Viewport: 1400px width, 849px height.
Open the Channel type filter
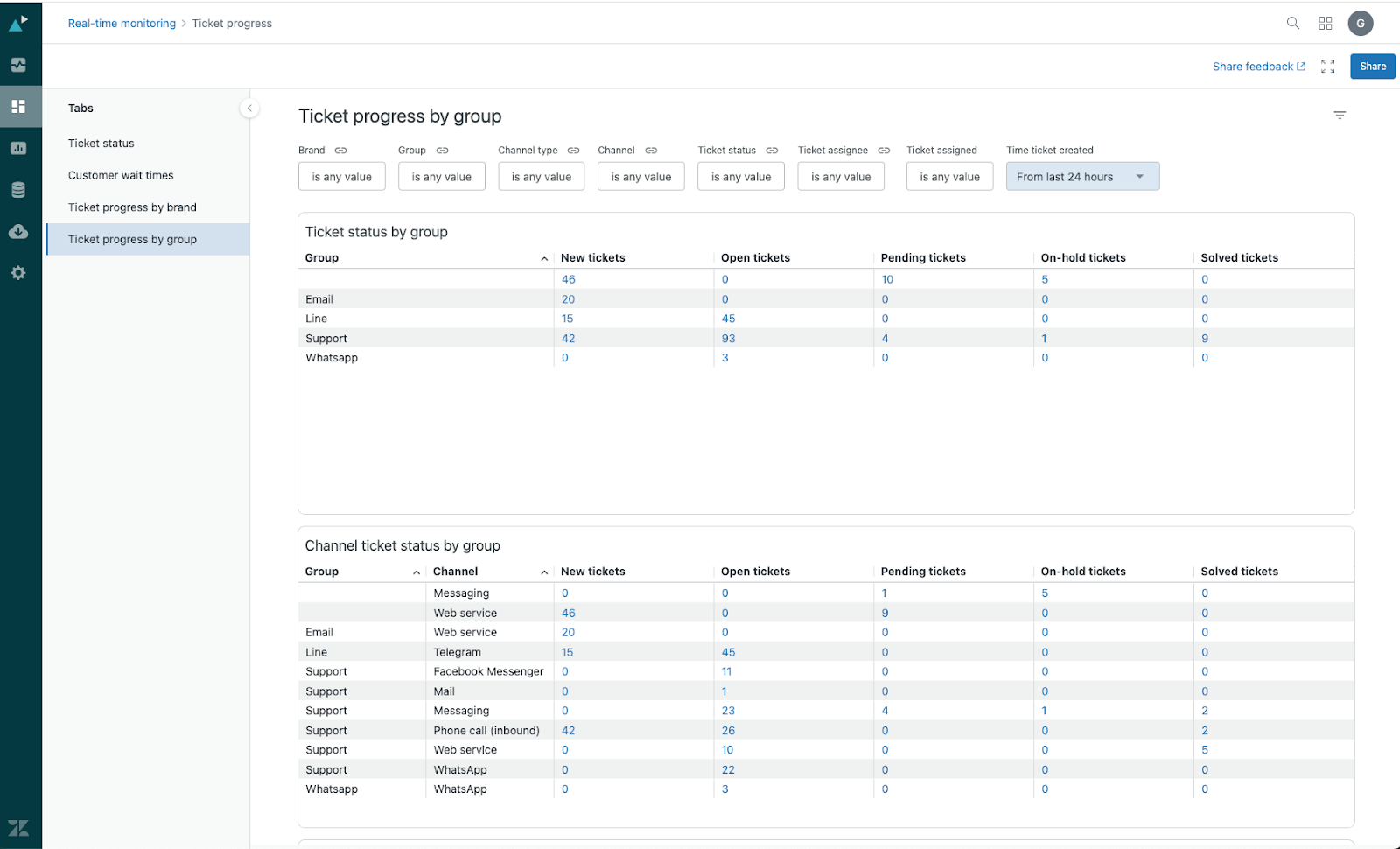pos(541,177)
